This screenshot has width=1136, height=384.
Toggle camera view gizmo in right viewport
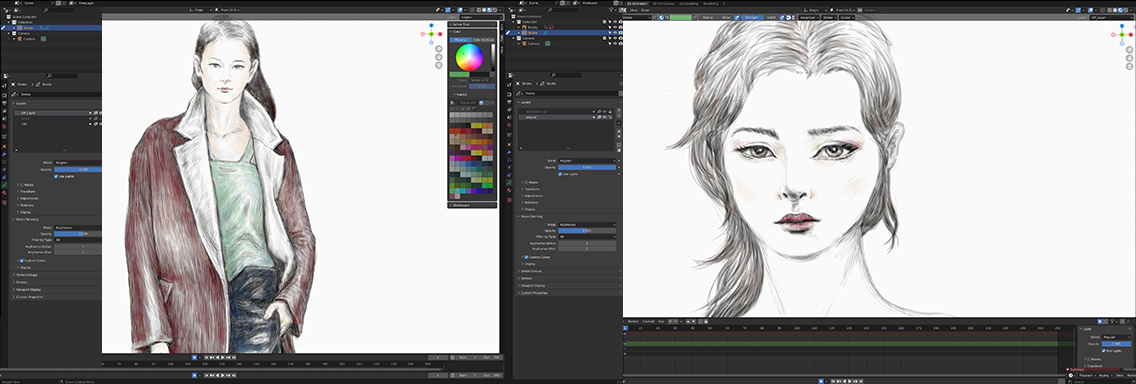click(x=1129, y=66)
